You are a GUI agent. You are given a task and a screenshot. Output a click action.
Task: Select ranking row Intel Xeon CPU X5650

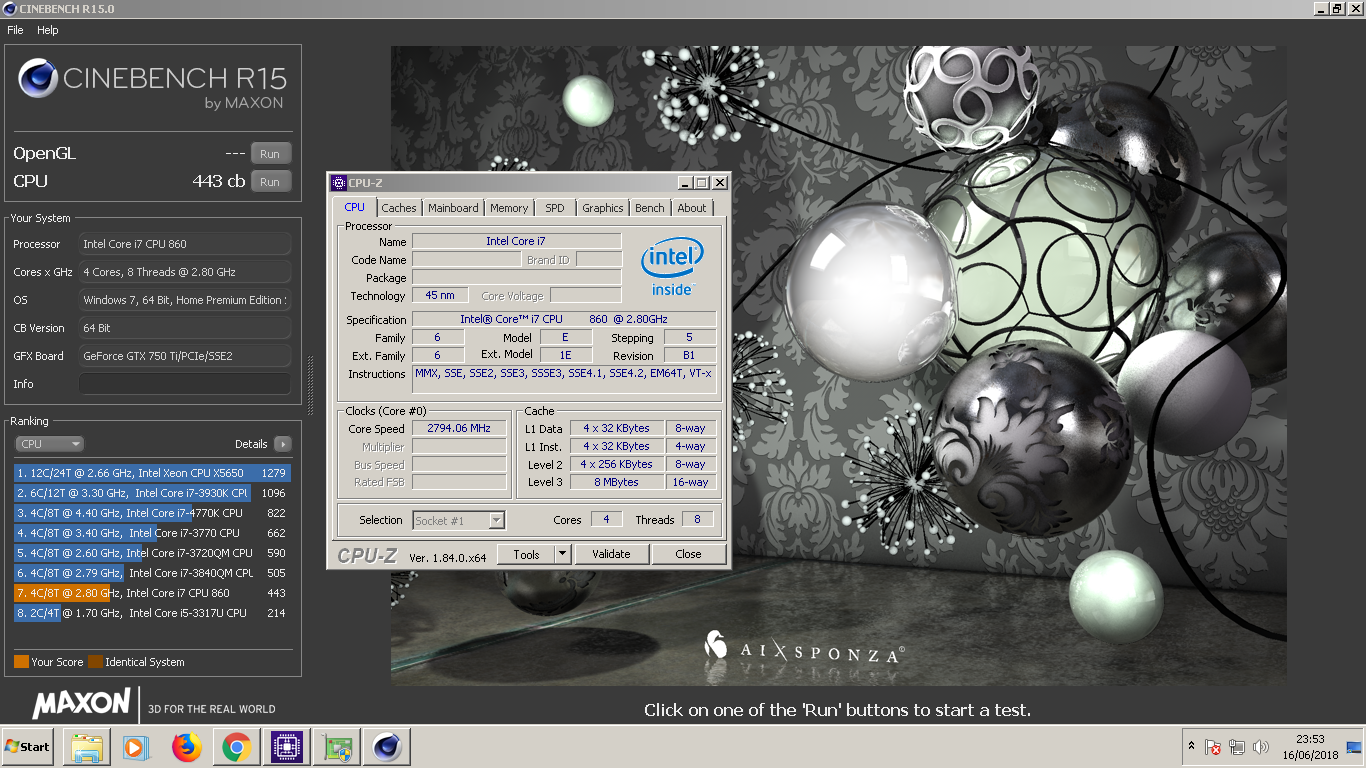(x=152, y=473)
